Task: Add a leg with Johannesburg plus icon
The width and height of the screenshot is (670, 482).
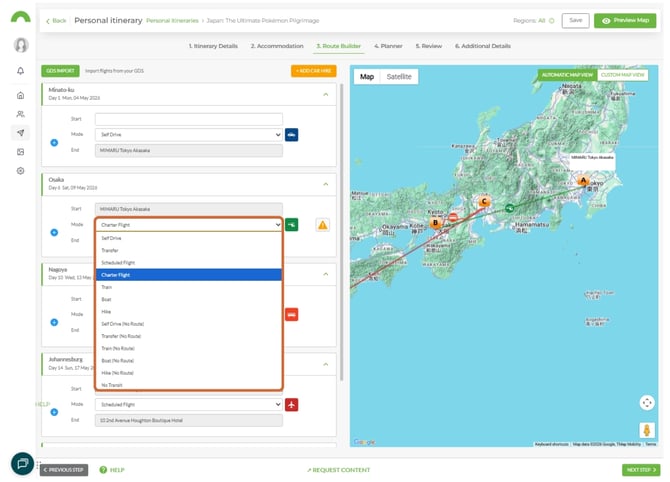Action: click(54, 412)
